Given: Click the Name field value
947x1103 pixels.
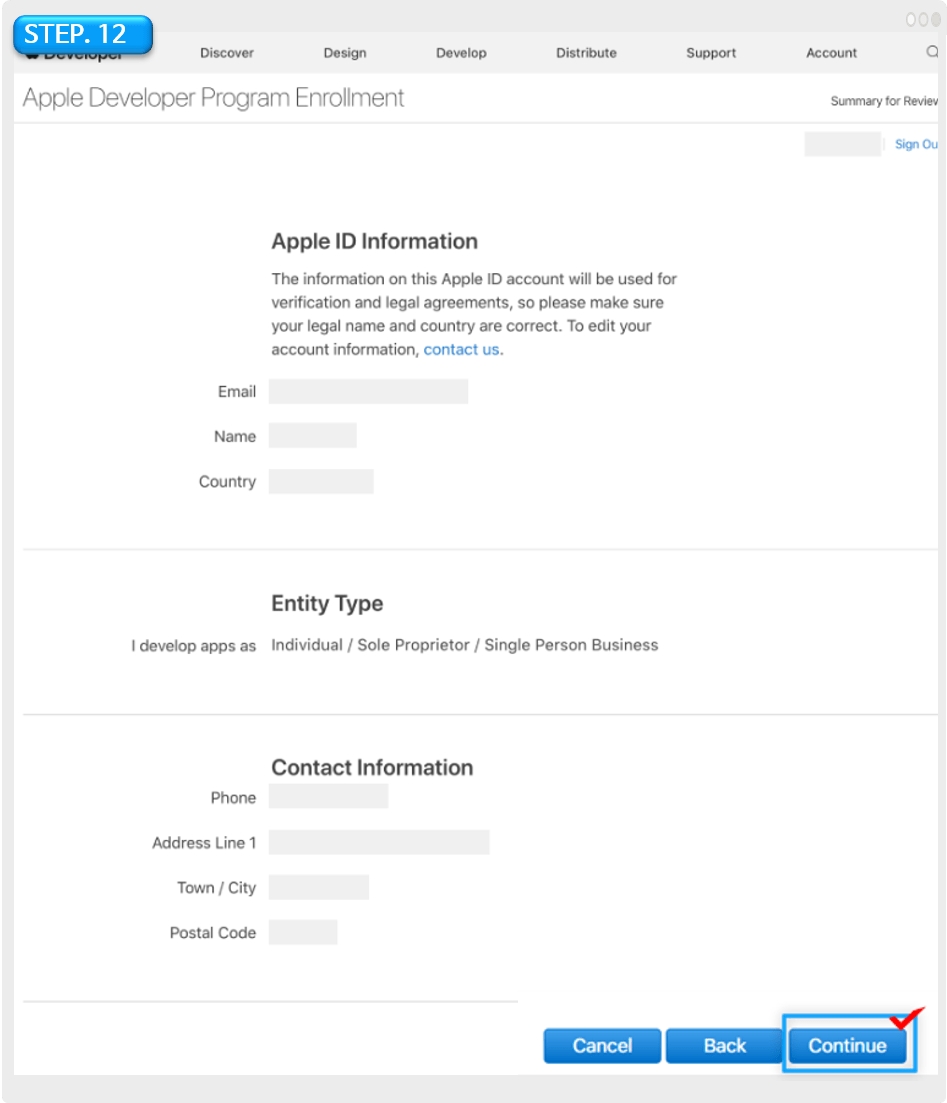Looking at the screenshot, I should coord(312,436).
